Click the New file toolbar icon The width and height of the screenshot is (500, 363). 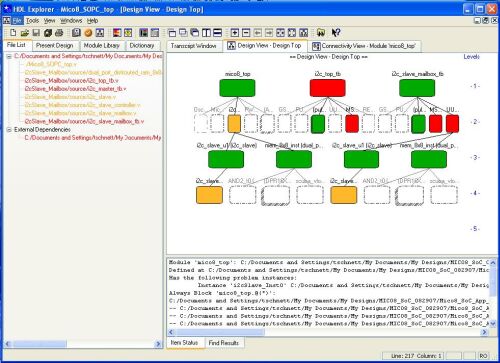13,33
